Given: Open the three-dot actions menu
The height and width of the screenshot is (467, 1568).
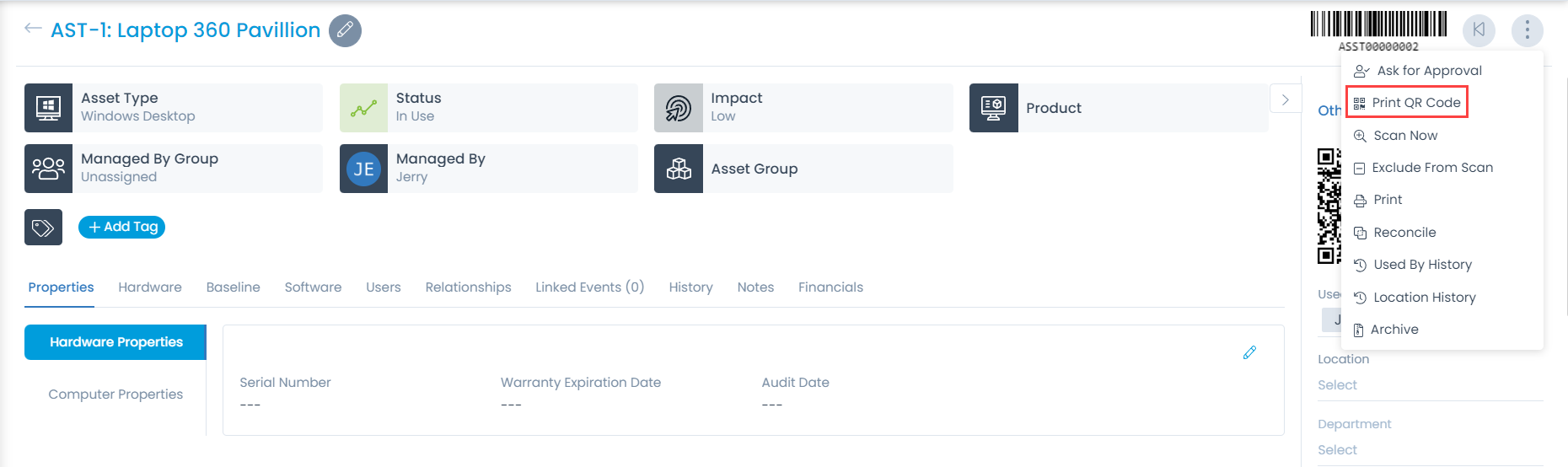Looking at the screenshot, I should tap(1527, 30).
